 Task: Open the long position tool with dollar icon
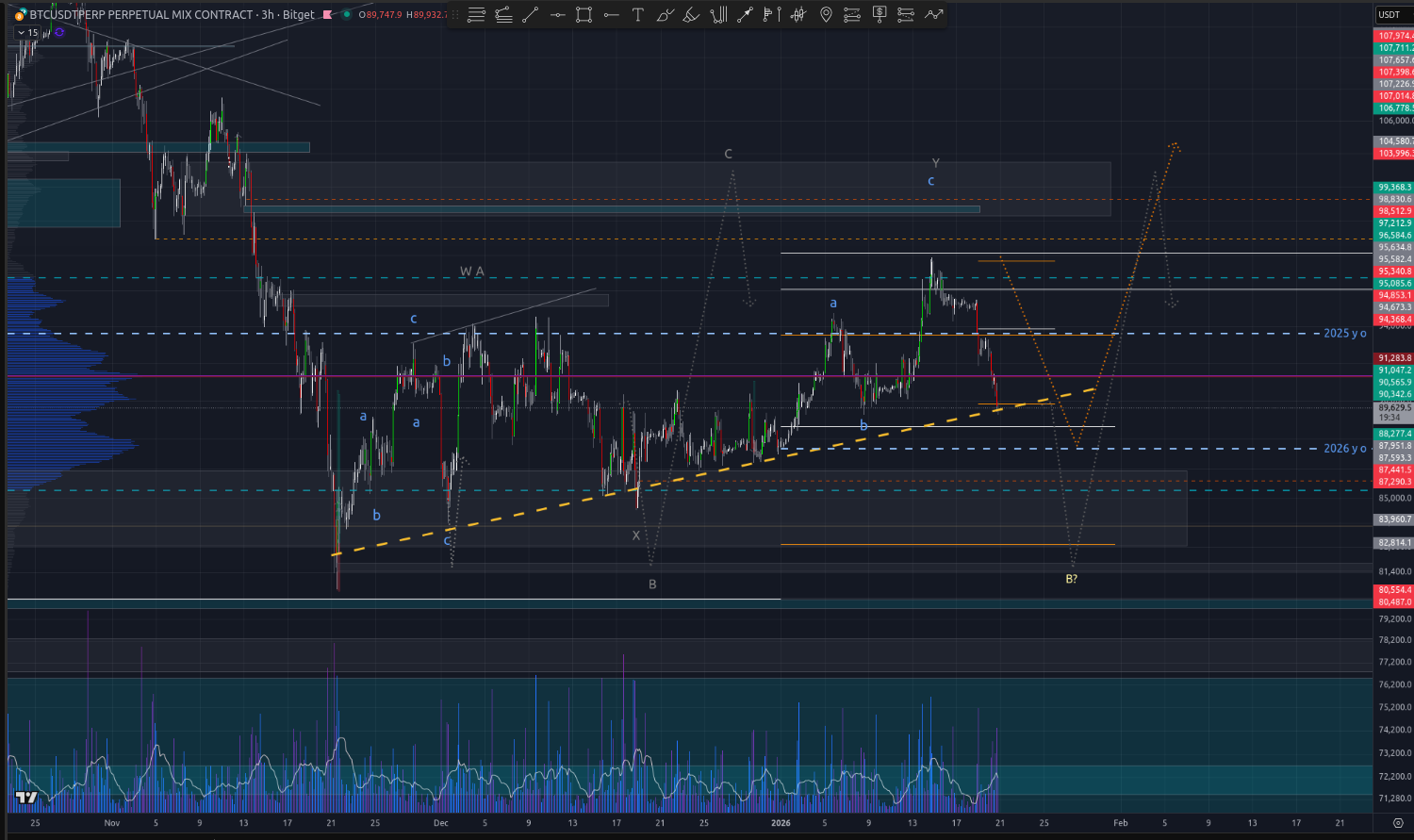(880, 14)
